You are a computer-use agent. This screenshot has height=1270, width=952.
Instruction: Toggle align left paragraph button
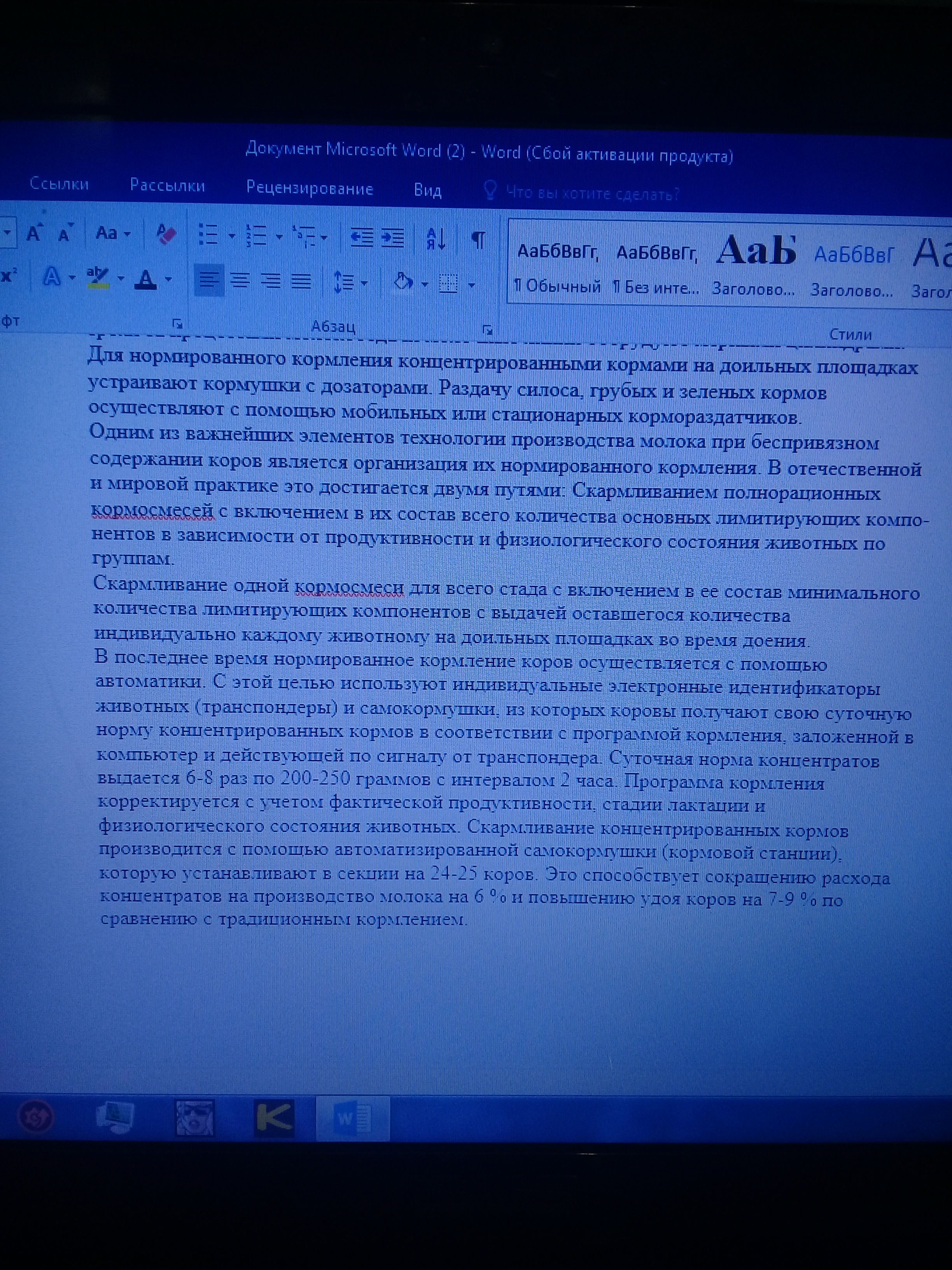pos(210,280)
